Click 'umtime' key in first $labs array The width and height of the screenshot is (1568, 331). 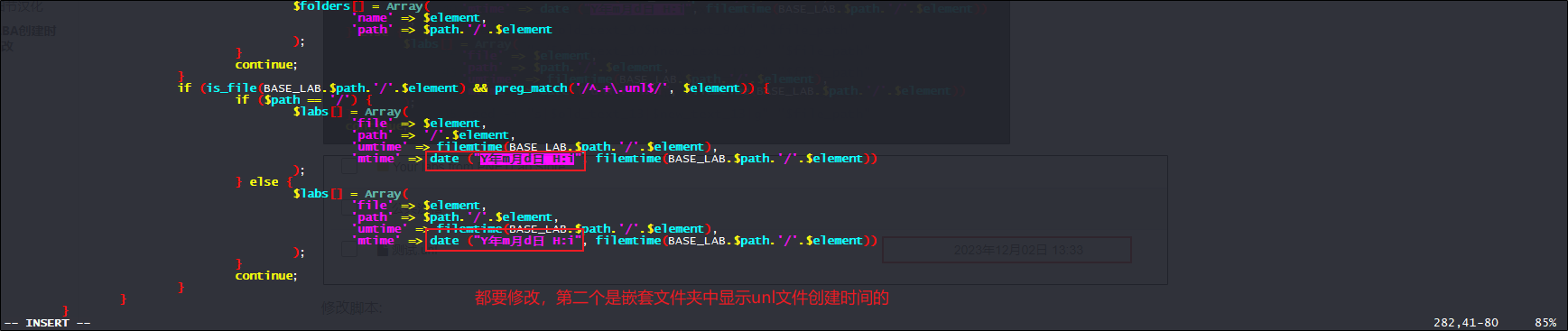pyautogui.click(x=379, y=147)
